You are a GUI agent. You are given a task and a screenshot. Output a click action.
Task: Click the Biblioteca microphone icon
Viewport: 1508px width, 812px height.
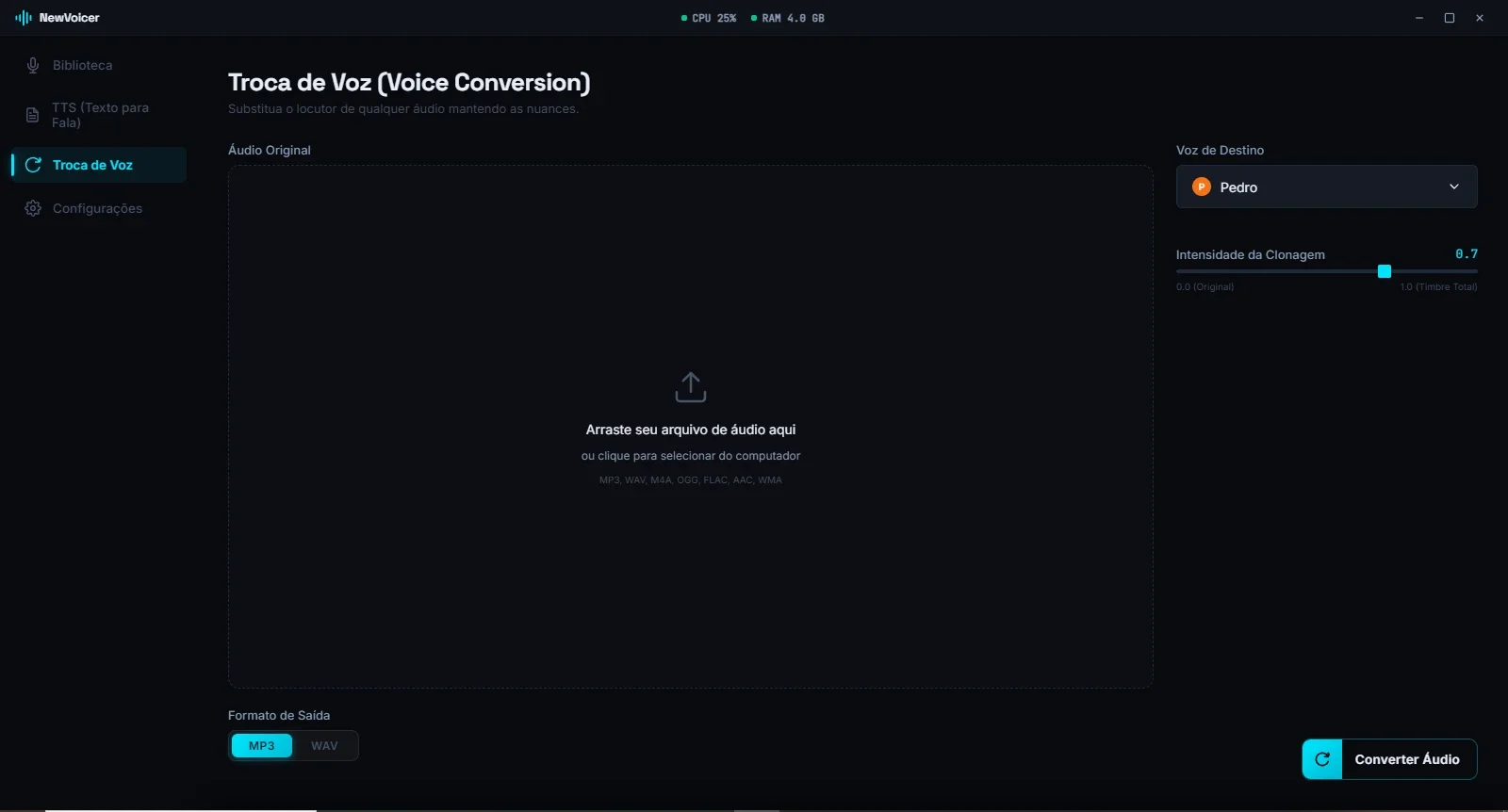click(x=33, y=65)
